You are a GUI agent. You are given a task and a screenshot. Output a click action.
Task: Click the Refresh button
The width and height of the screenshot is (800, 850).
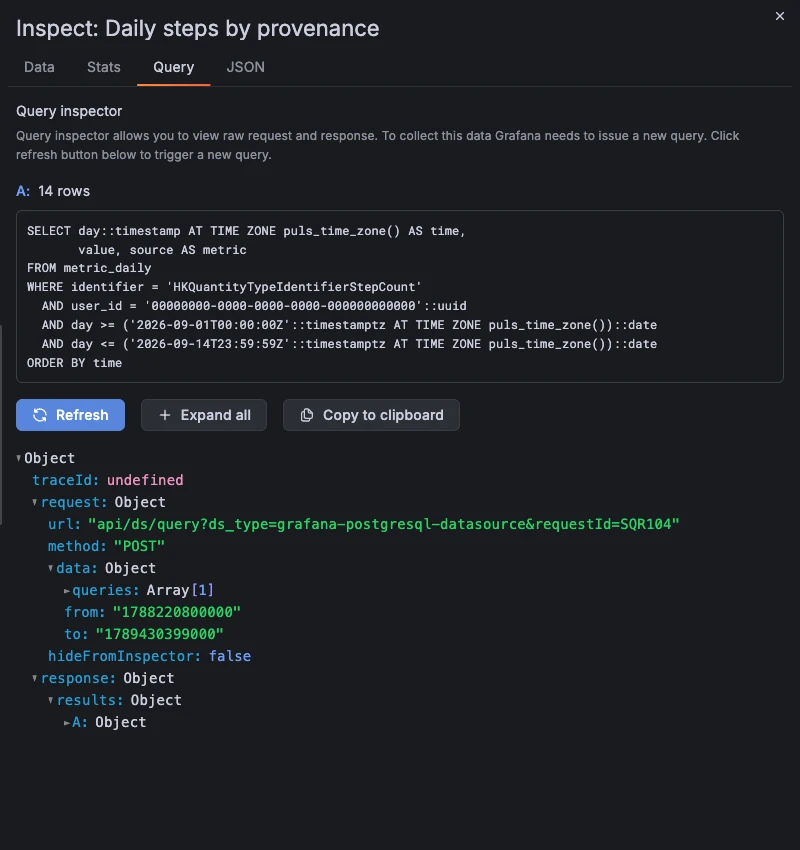pyautogui.click(x=70, y=415)
